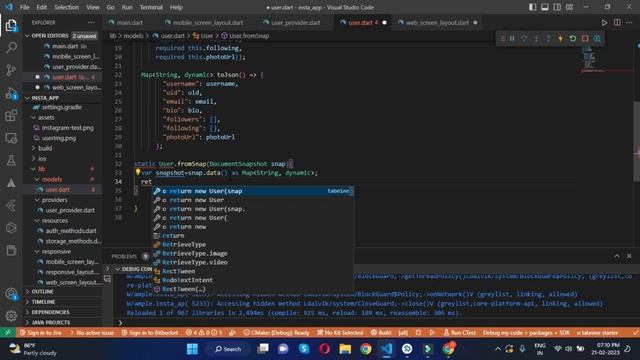Toggle the Primary Side Bar layout

(x=533, y=7)
